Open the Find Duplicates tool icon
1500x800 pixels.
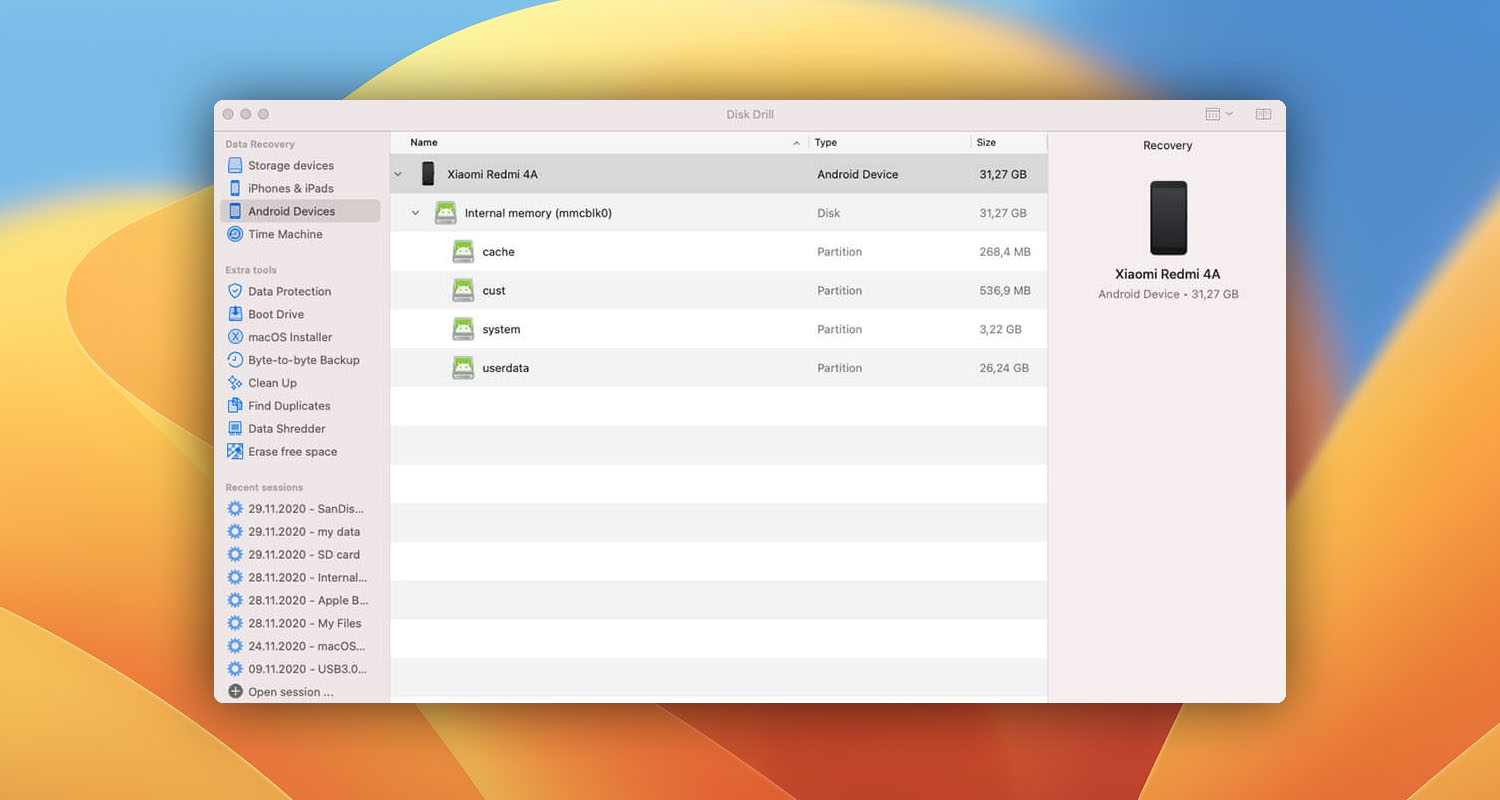pos(235,406)
